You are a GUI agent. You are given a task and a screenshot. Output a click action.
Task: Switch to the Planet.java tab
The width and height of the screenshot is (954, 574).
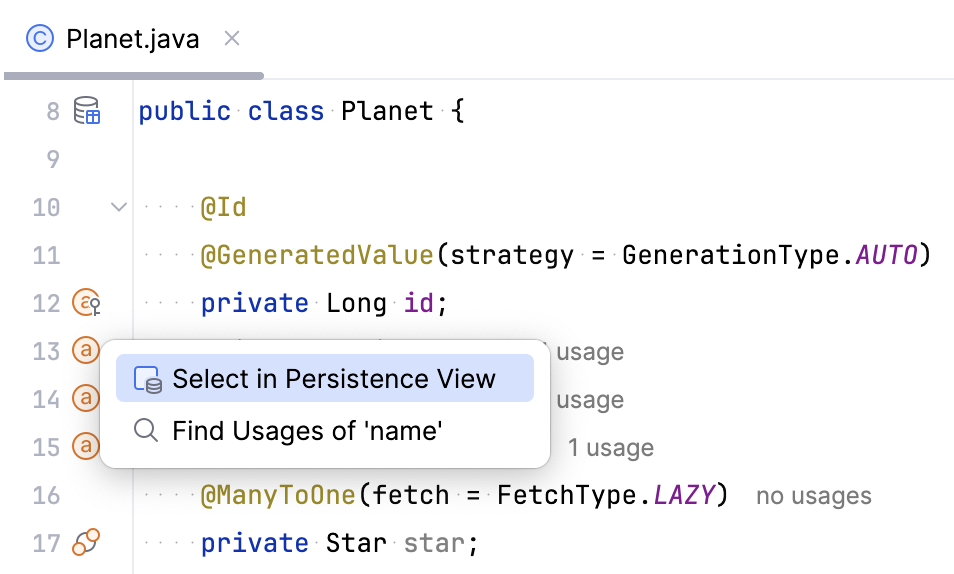[x=132, y=40]
